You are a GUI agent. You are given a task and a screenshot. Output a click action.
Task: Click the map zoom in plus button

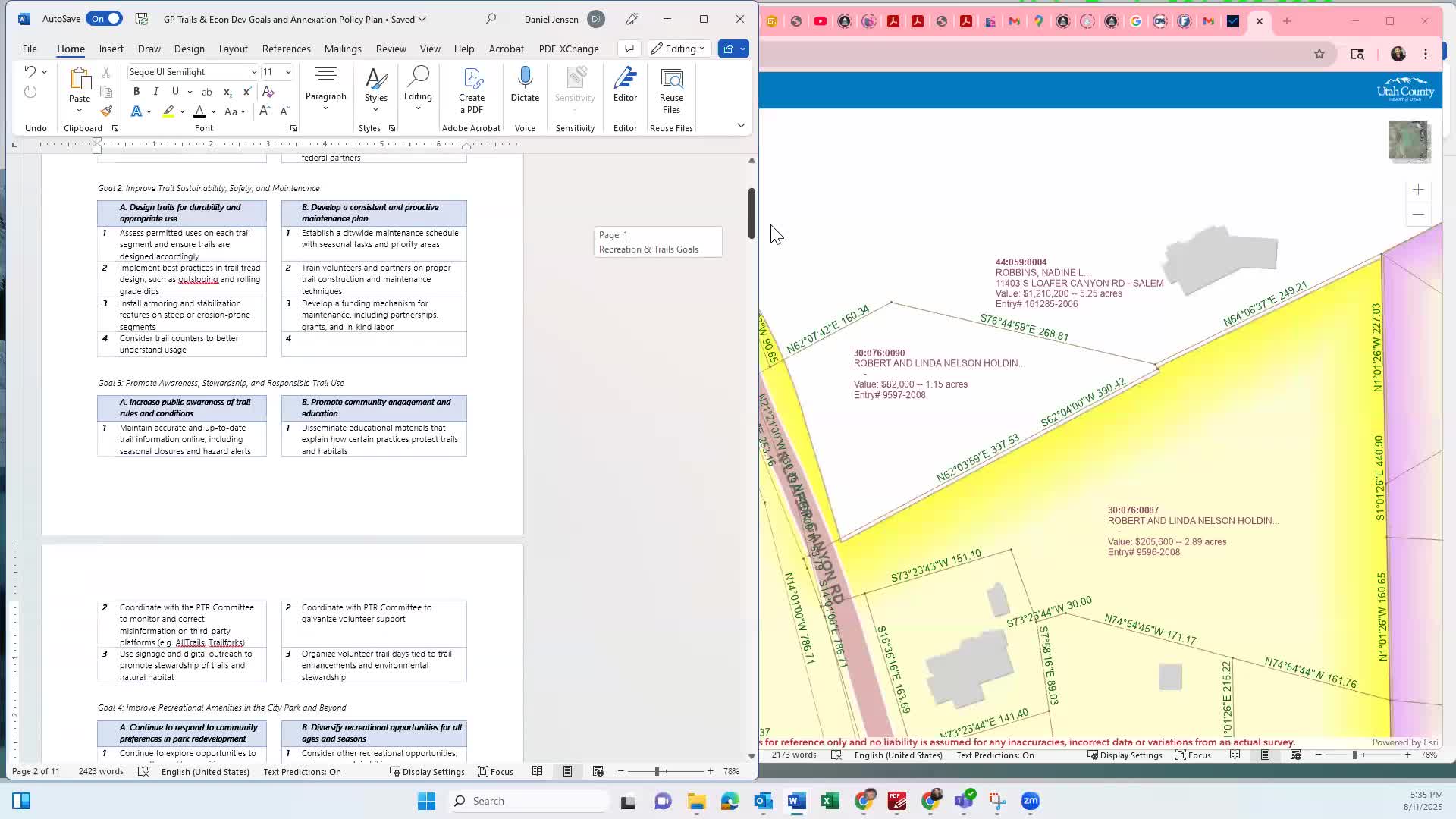pos(1418,190)
